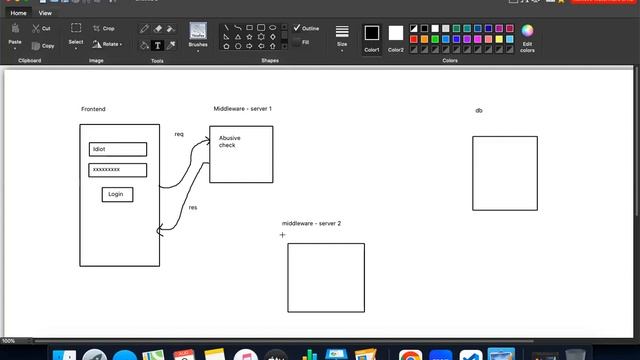Switch to the View tab

[x=45, y=13]
